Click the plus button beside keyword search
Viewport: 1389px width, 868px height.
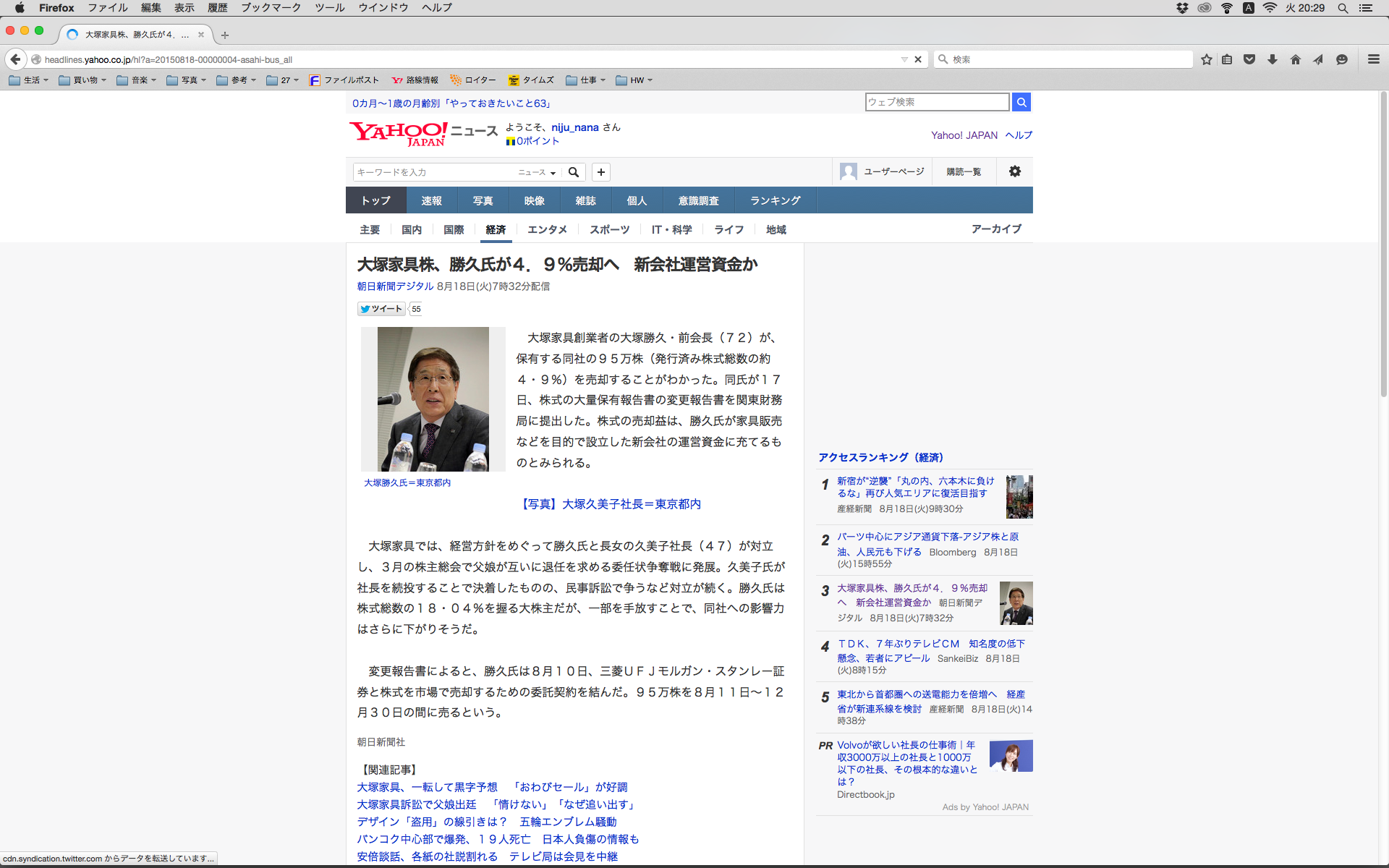[x=600, y=172]
